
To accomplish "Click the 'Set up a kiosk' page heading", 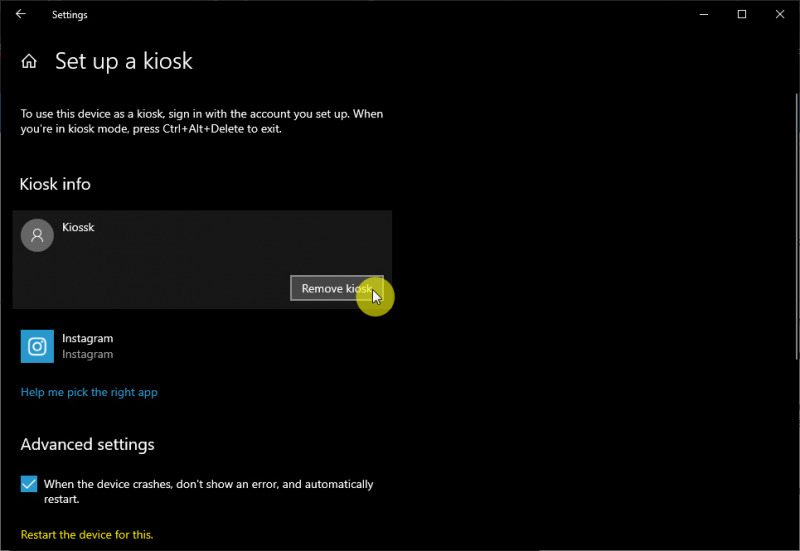I will tap(123, 61).
